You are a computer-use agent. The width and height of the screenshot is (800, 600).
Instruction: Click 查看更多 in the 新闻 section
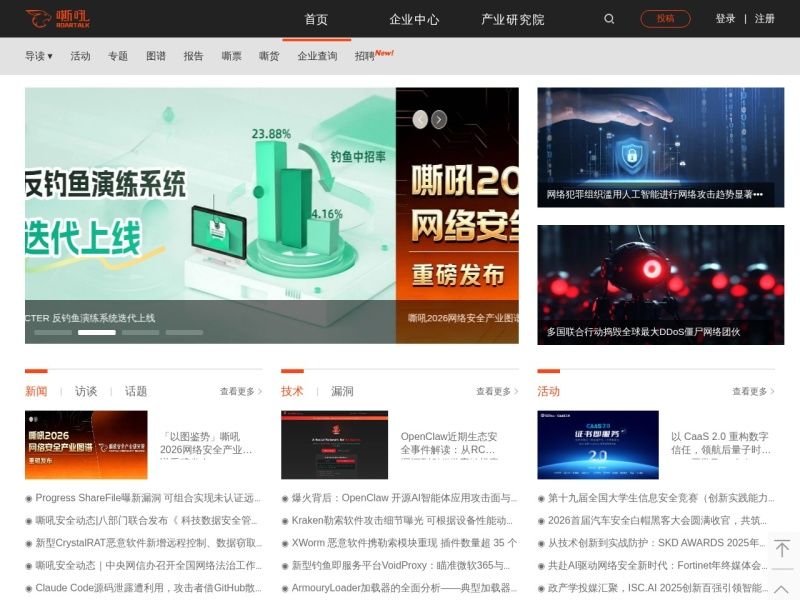(241, 391)
